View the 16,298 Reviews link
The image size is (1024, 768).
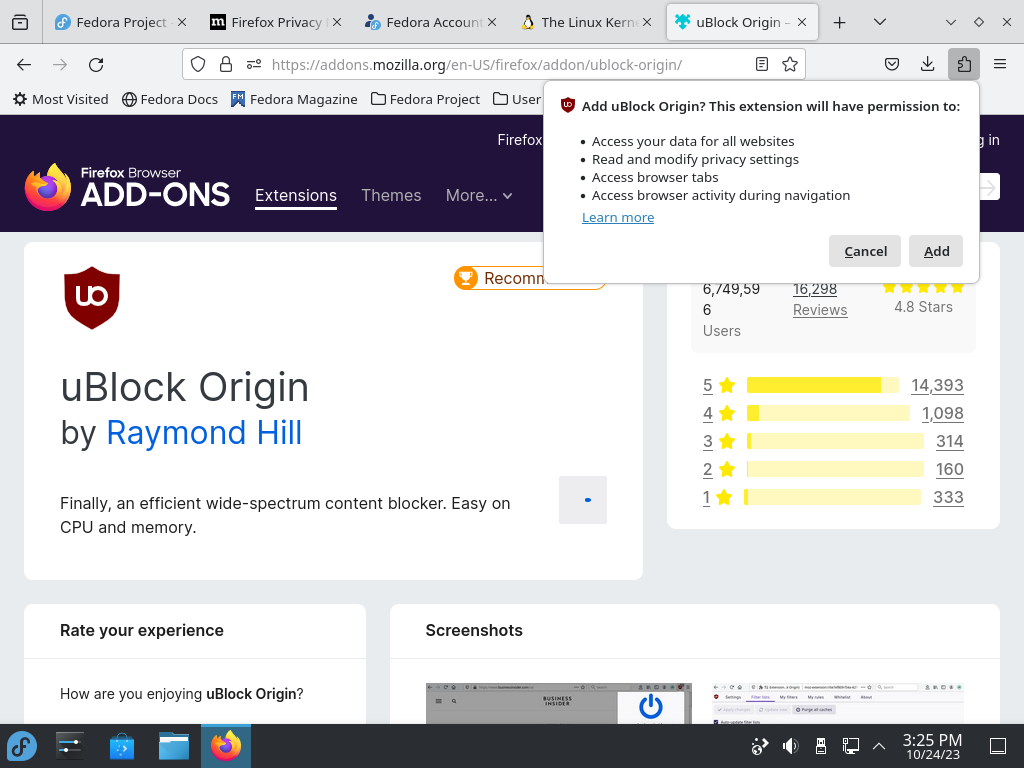pos(820,299)
